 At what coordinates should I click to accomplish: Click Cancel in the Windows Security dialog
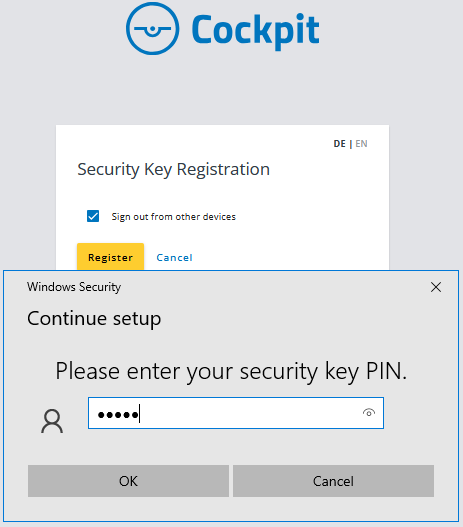[333, 481]
